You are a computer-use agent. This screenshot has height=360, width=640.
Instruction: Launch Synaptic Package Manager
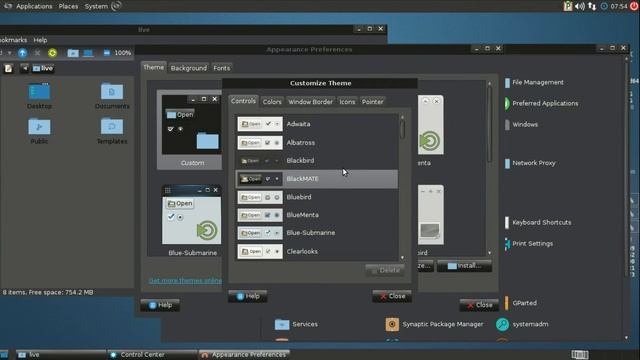pyautogui.click(x=434, y=324)
